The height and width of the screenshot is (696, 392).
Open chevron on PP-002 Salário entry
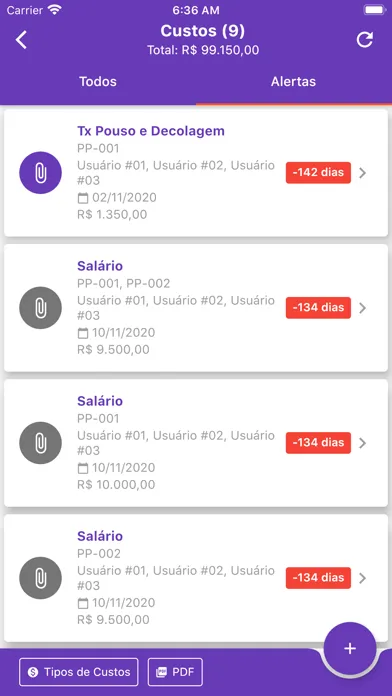(x=363, y=578)
